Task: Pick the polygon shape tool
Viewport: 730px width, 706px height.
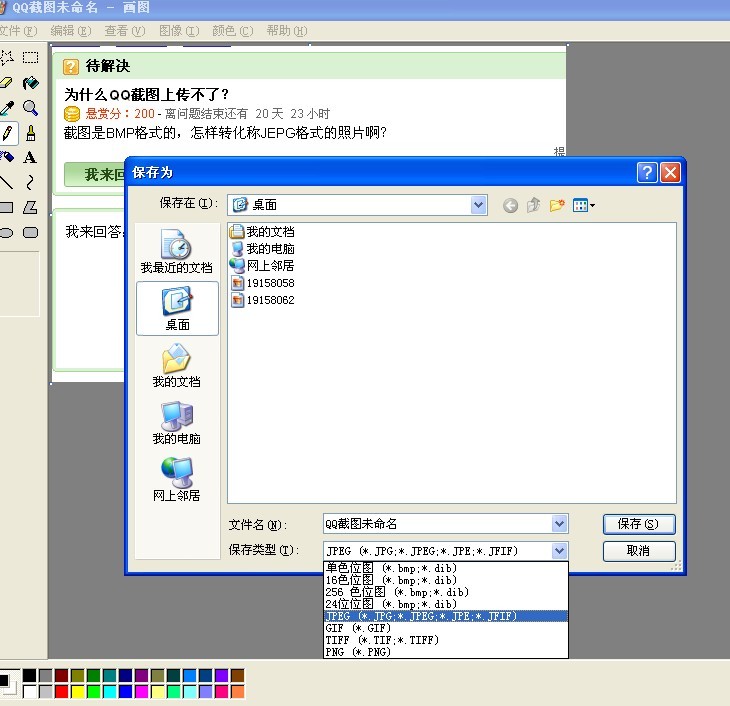Action: pos(31,207)
